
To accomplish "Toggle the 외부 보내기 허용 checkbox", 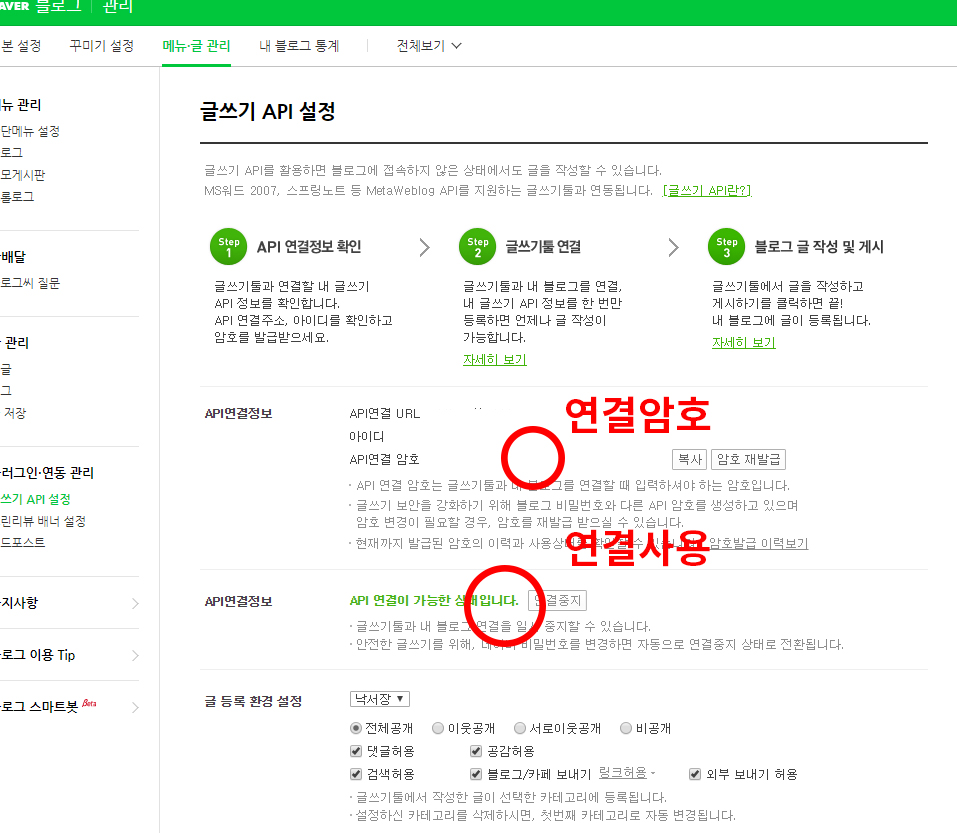I will coord(696,774).
